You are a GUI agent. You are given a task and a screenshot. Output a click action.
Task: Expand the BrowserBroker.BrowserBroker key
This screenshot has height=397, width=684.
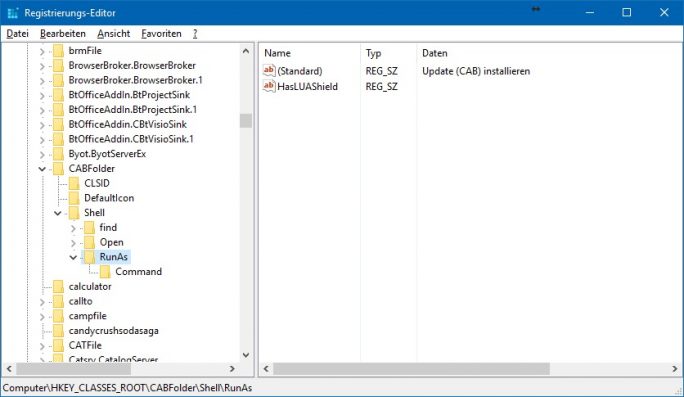[x=42, y=66]
